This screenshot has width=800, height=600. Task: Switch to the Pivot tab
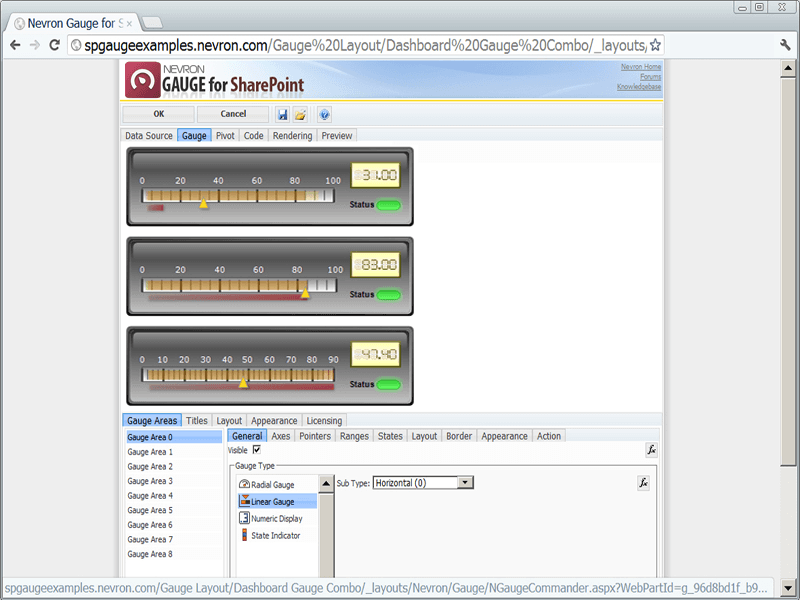225,136
